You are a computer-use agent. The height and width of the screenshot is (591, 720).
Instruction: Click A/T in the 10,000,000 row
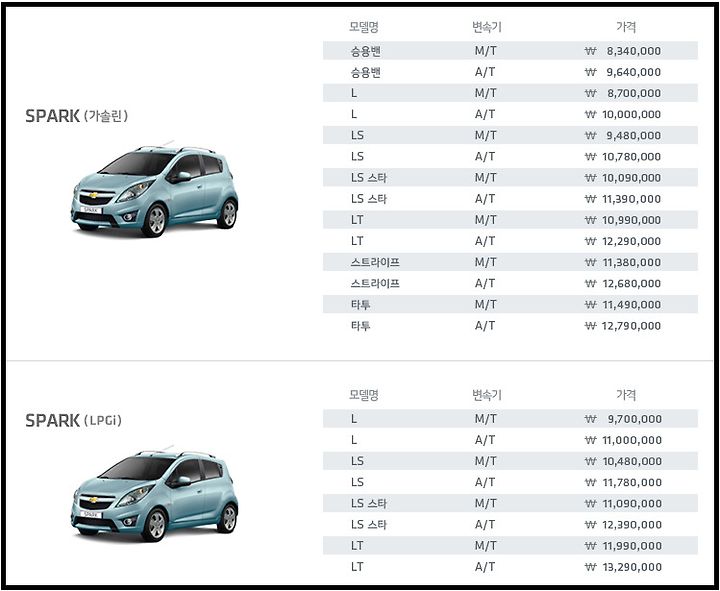[485, 114]
